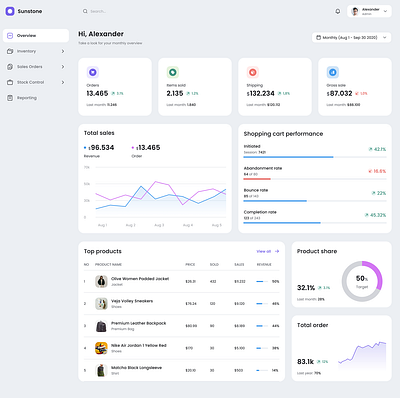This screenshot has width=400, height=398.
Task: Open Veja Volley Sneakers thumbnail
Action: click(x=101, y=304)
